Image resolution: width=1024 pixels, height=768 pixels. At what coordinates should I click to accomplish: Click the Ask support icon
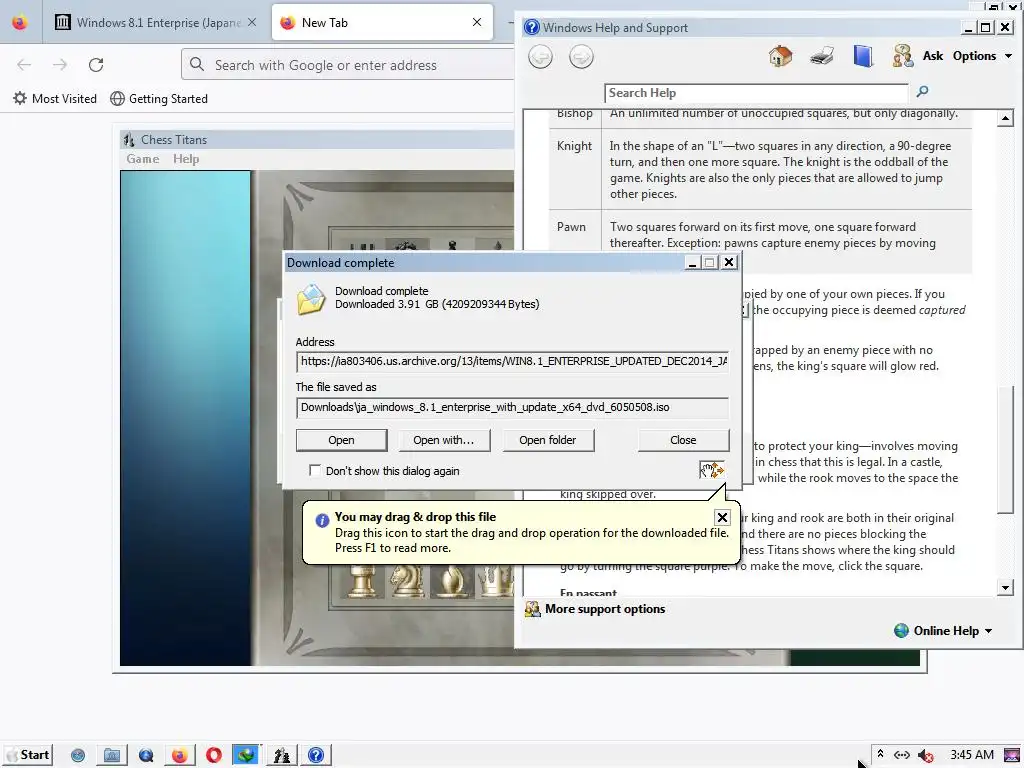903,56
